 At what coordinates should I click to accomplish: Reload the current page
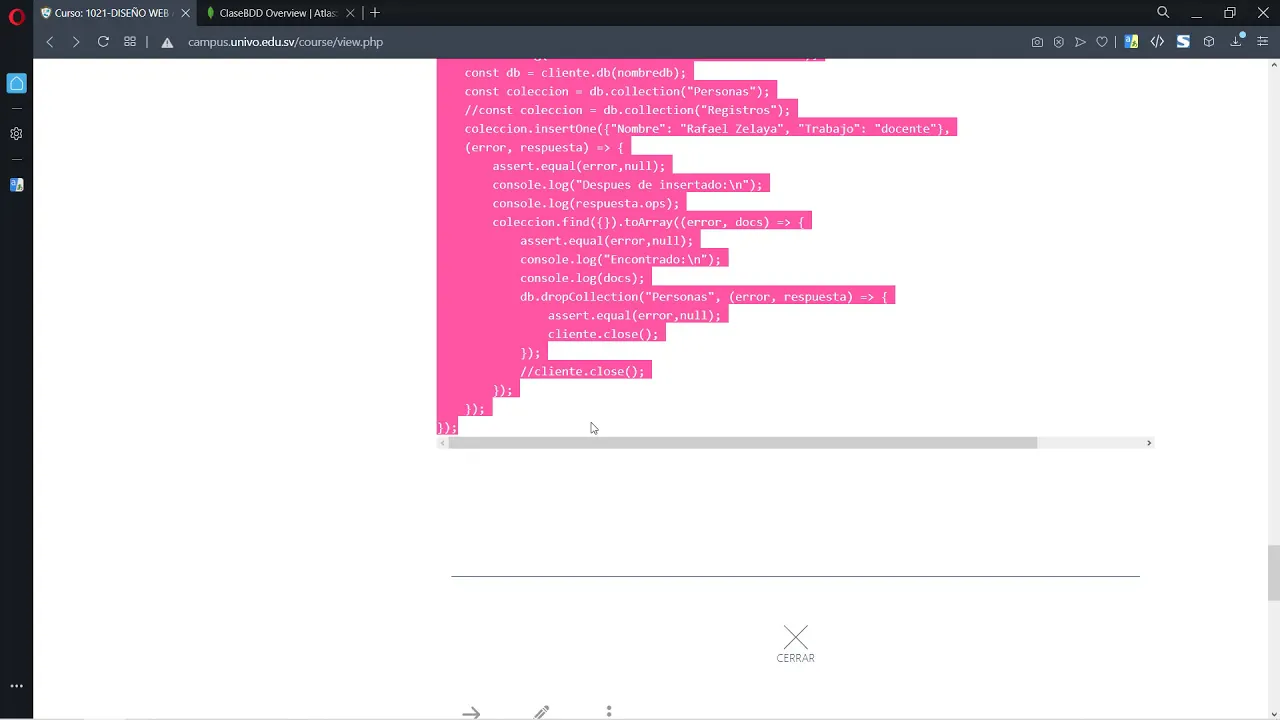pyautogui.click(x=103, y=42)
